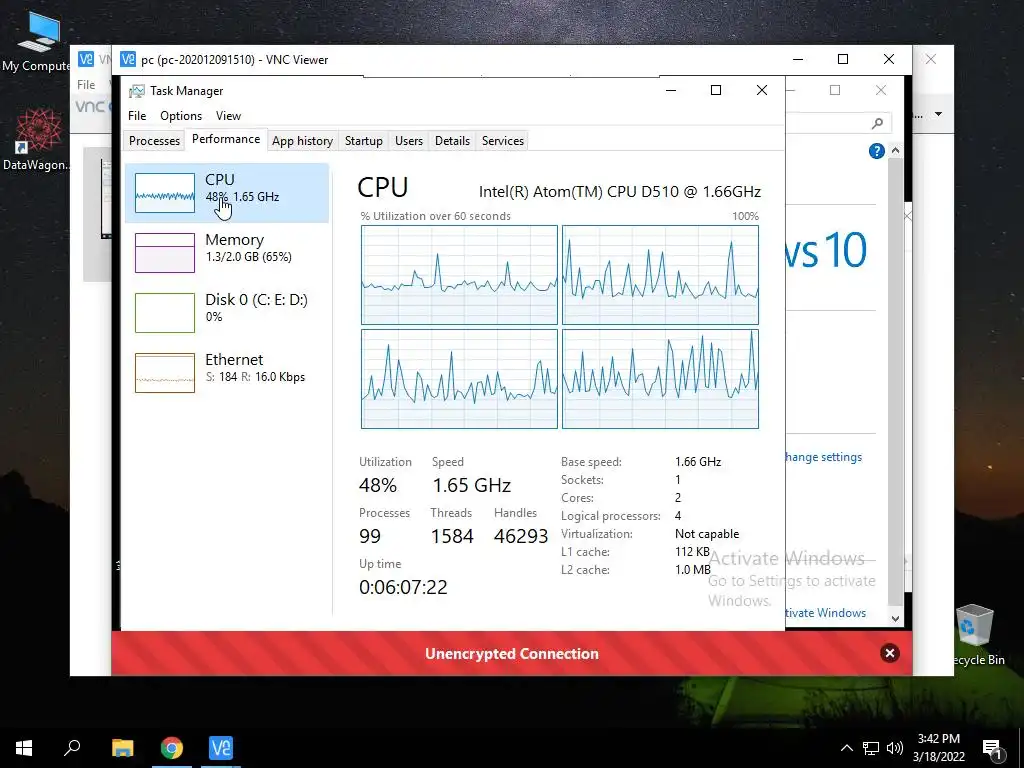Click the top-left CPU utilization graph
Image resolution: width=1024 pixels, height=768 pixels.
459,275
